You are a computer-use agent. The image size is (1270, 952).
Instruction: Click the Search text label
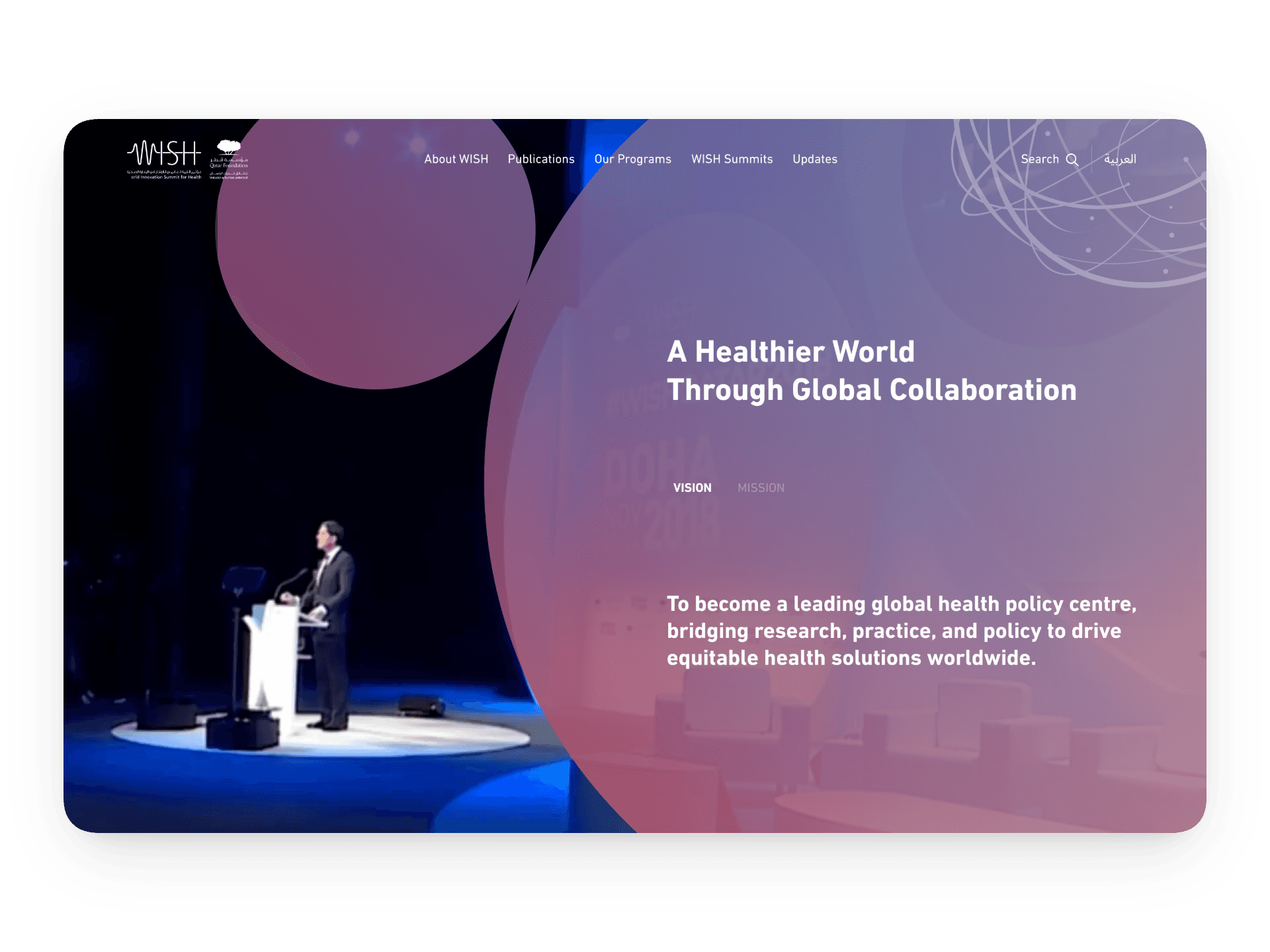click(1039, 159)
